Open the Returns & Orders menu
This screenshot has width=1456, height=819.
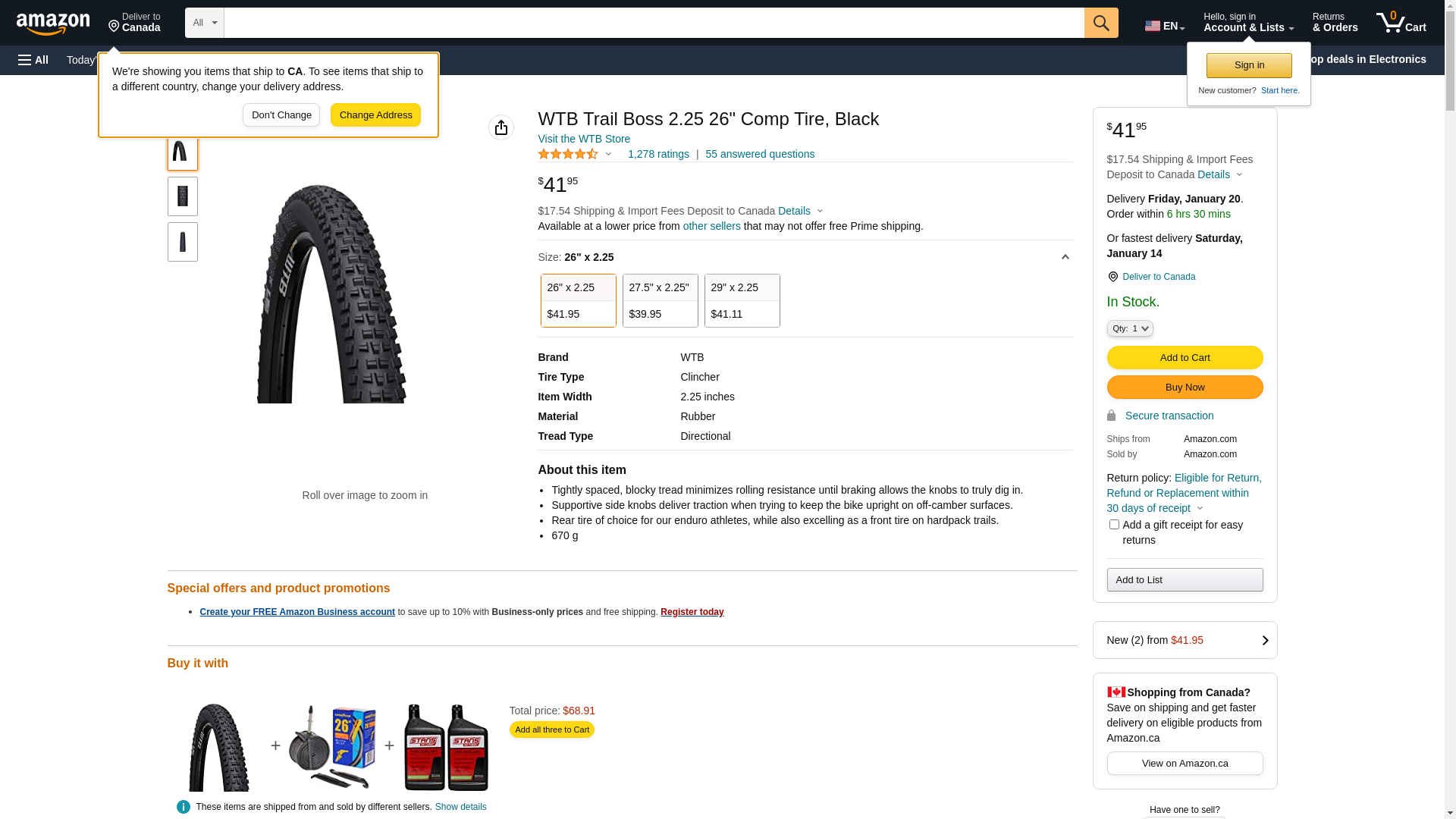click(x=1335, y=23)
